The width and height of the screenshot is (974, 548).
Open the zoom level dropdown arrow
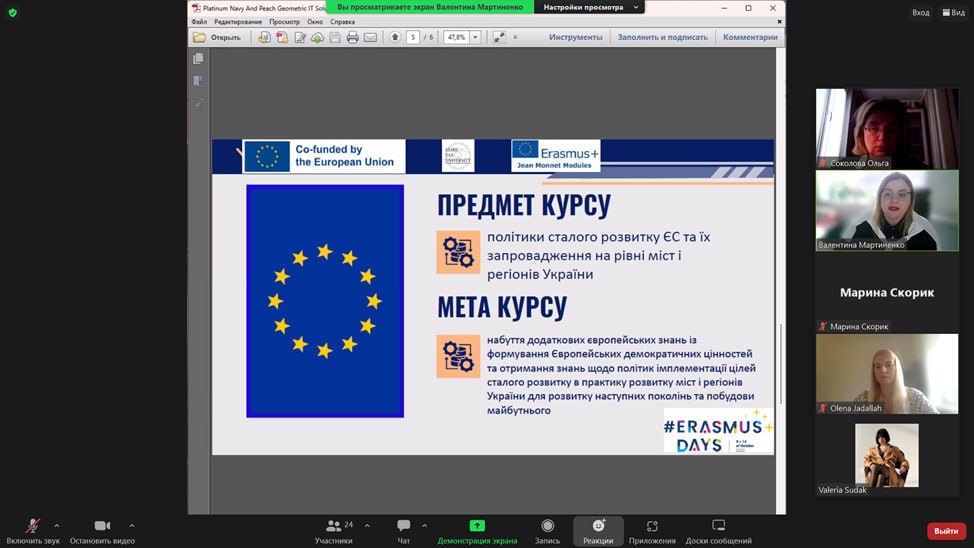475,37
